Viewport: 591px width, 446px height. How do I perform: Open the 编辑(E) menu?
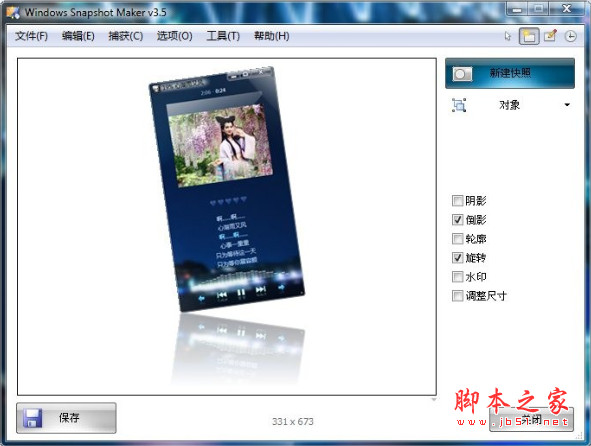point(78,36)
